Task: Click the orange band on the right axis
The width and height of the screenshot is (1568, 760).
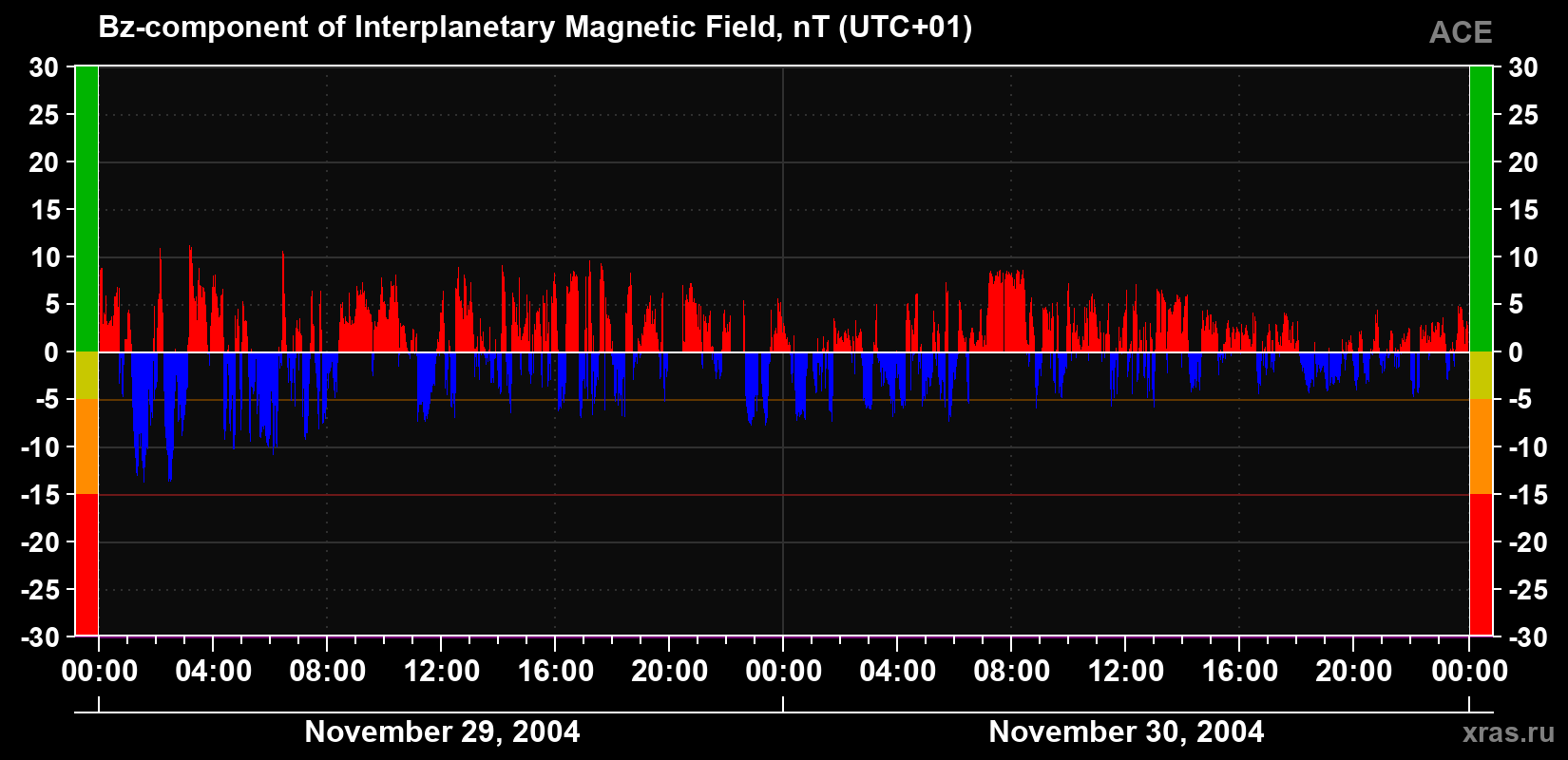Action: (x=1481, y=446)
